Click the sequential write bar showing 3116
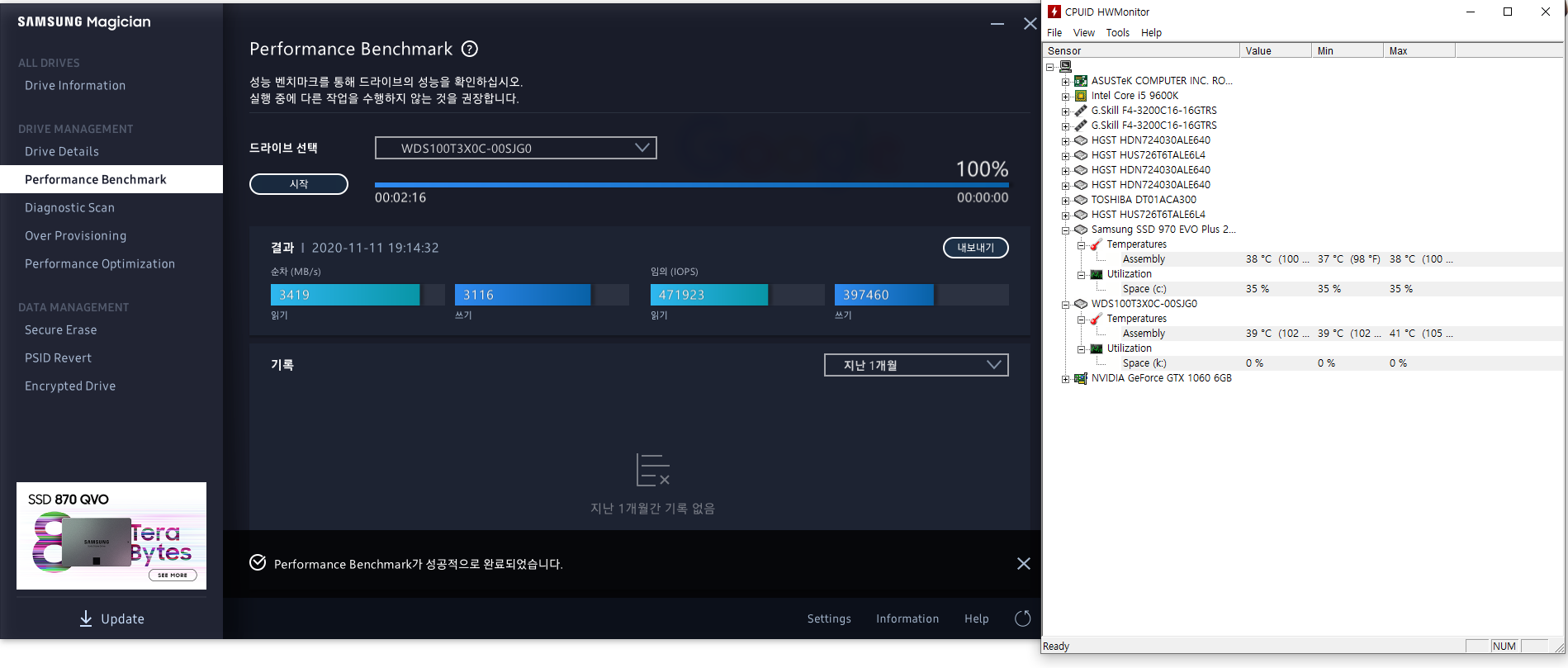The width and height of the screenshot is (1568, 668). click(x=542, y=295)
